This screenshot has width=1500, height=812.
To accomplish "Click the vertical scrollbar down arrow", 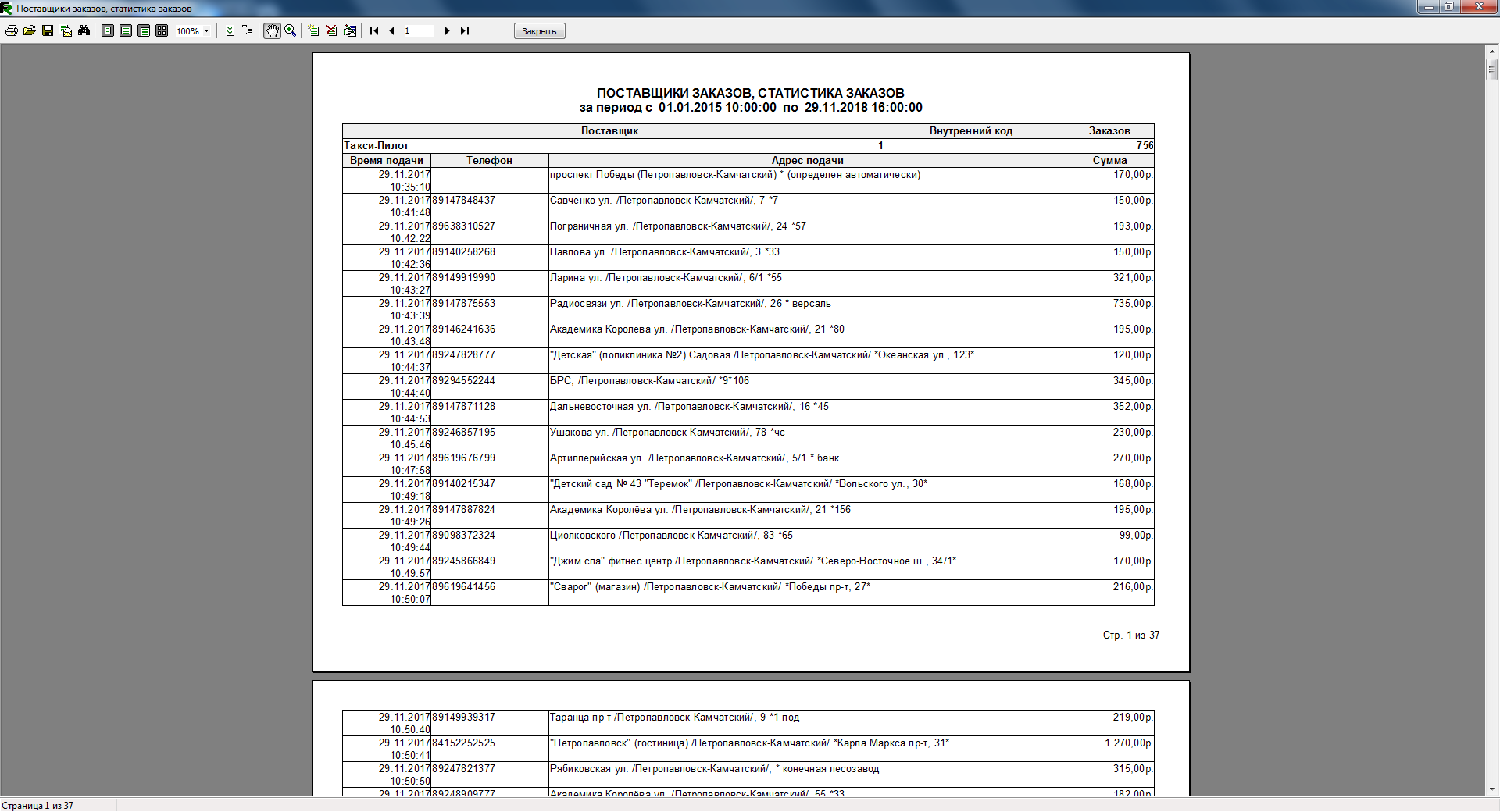I will (x=1491, y=789).
